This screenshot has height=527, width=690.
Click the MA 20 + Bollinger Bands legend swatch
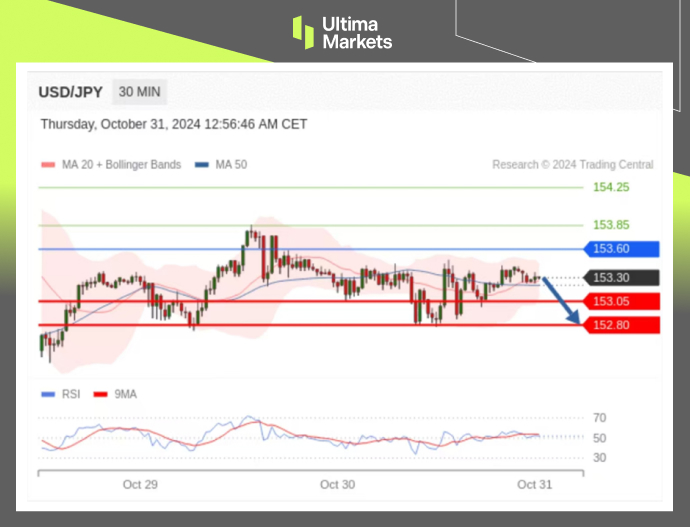tap(48, 165)
